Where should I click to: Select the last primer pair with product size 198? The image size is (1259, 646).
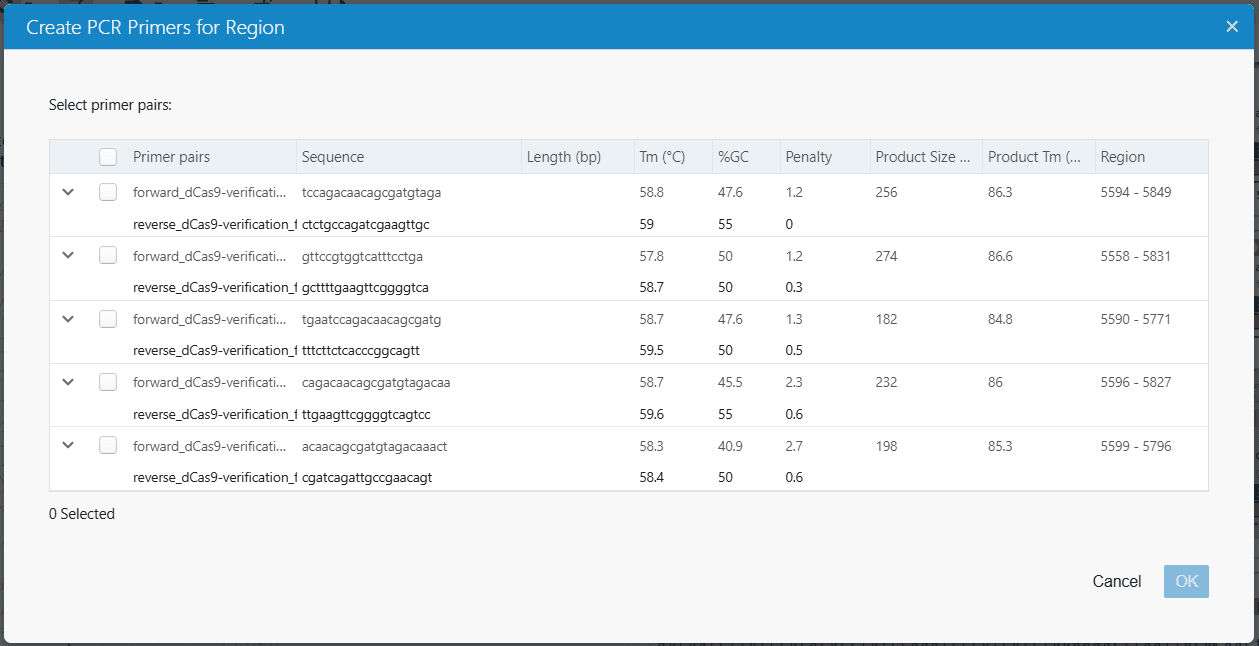coord(108,445)
